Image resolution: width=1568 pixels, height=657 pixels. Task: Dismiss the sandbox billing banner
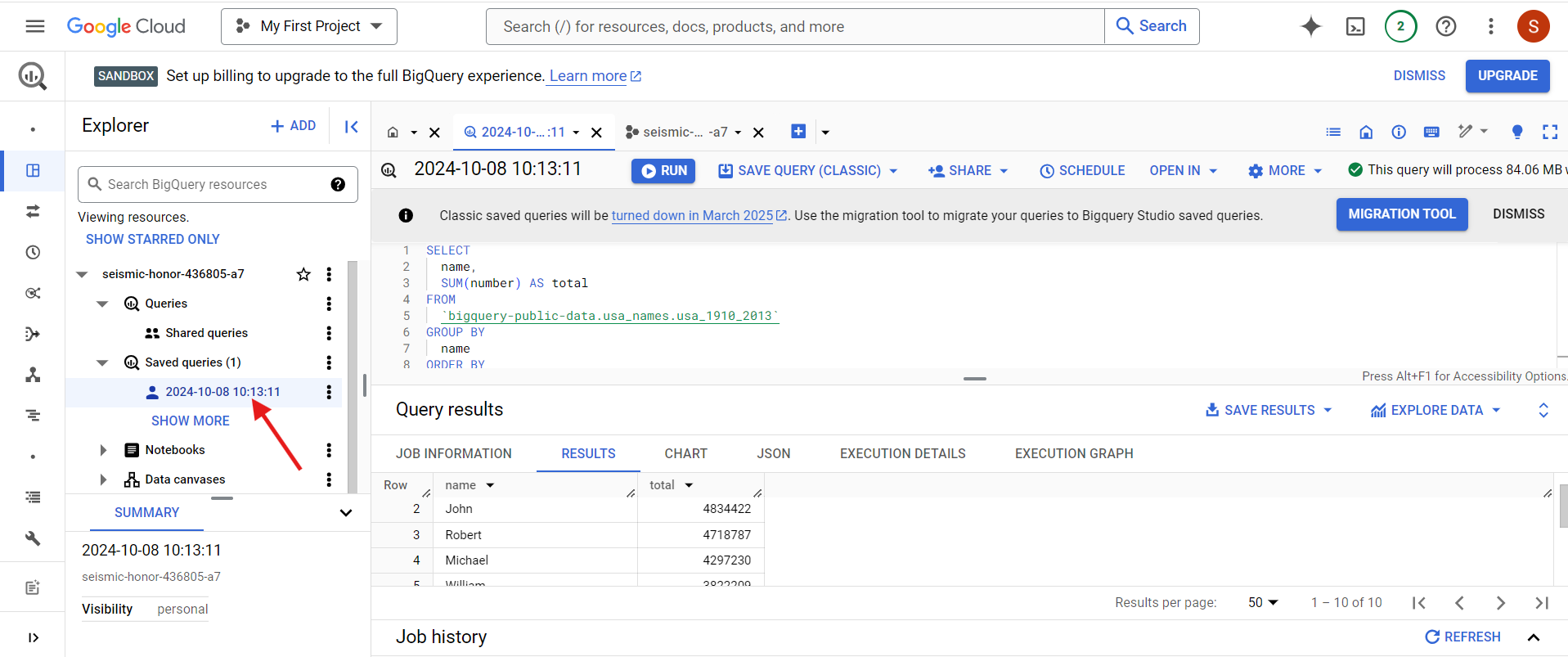point(1419,75)
